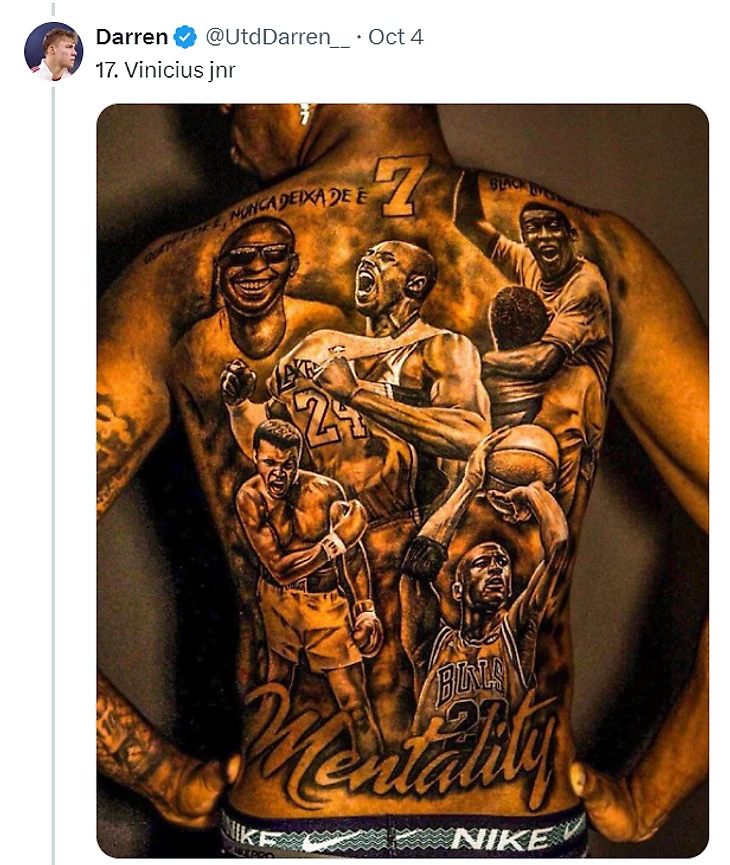The width and height of the screenshot is (730, 865).
Task: Click the blue verified checkmark badge
Action: pyautogui.click(x=185, y=37)
